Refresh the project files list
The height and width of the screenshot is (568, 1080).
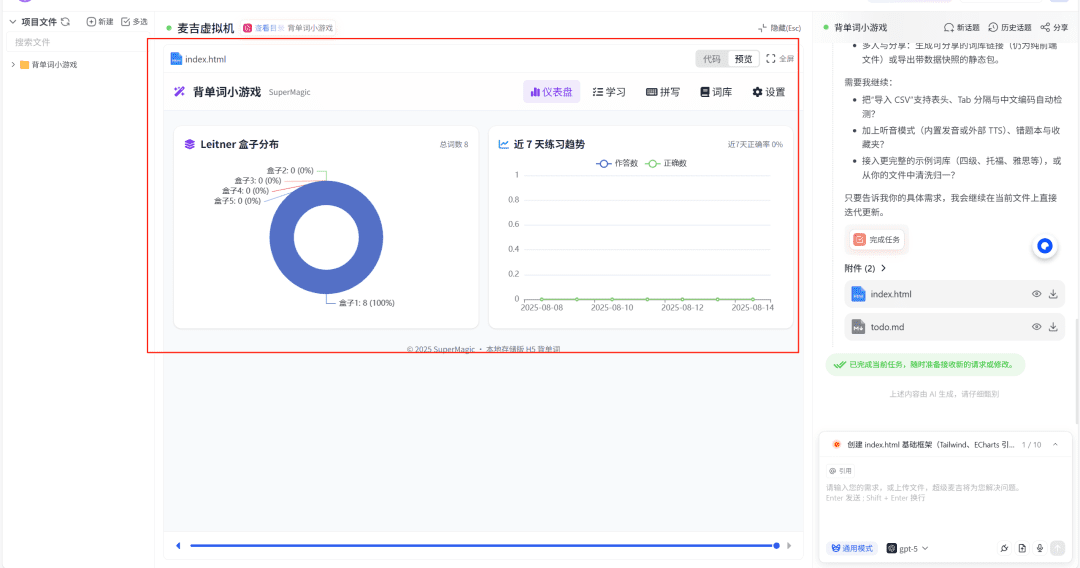pyautogui.click(x=65, y=21)
